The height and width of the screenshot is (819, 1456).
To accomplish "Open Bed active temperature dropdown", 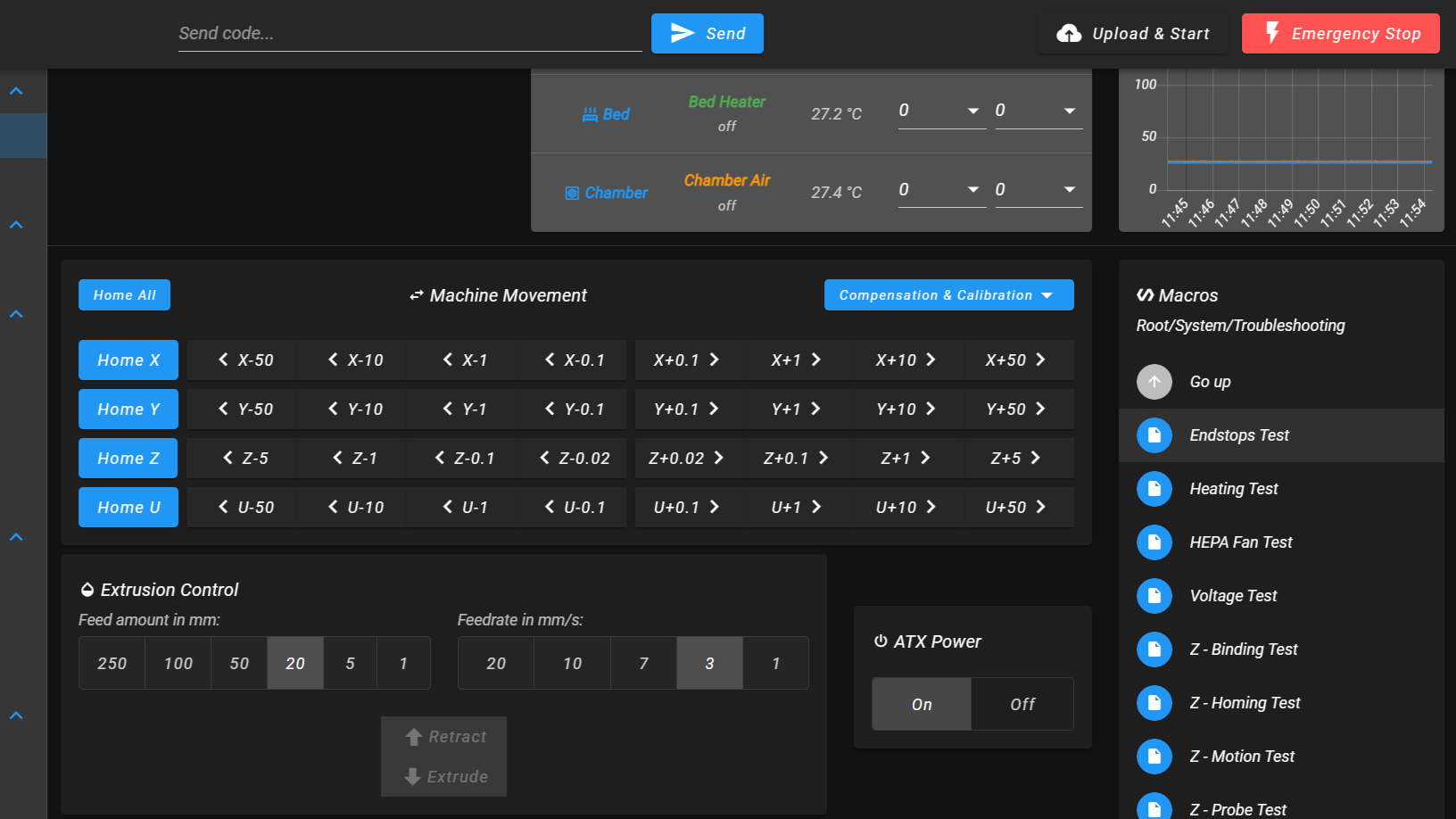I will (942, 111).
